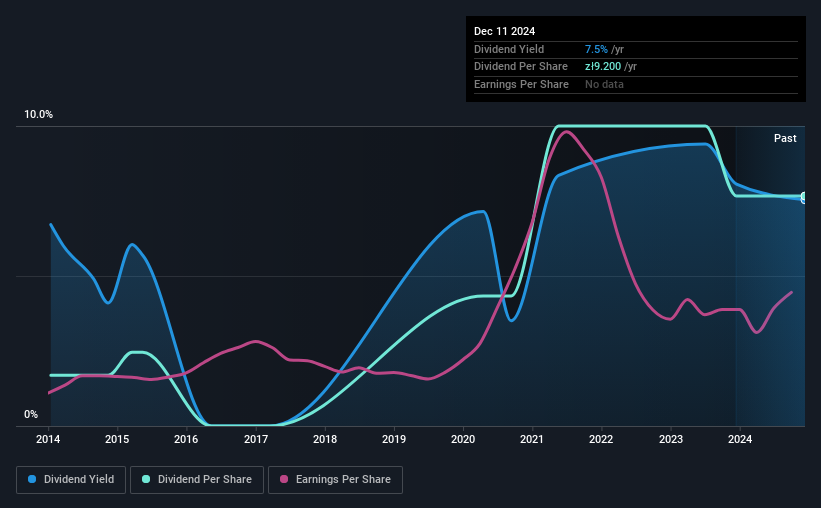
Task: Toggle the Dividend Per Share legend button
Action: (x=197, y=480)
